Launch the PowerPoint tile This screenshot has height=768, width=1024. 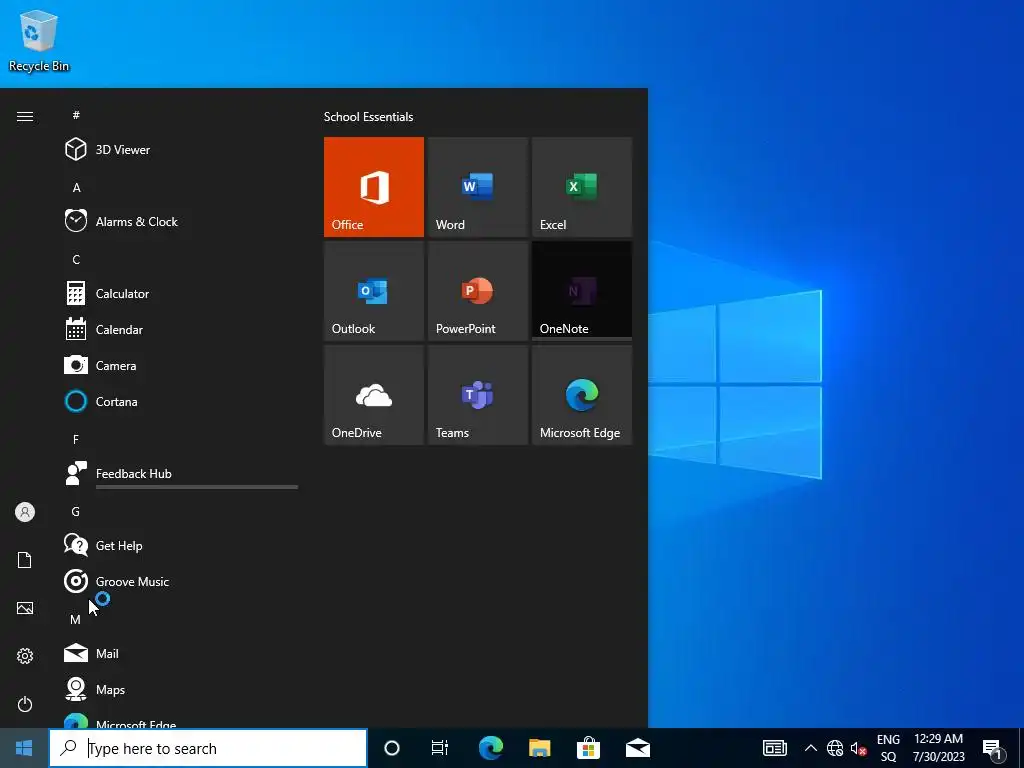(477, 291)
